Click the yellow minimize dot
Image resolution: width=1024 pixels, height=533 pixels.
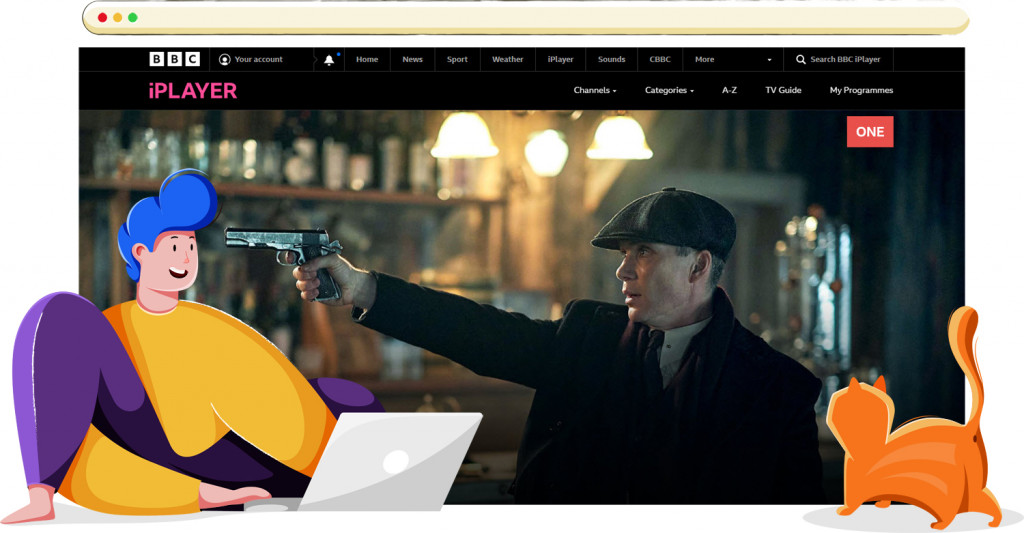[118, 18]
